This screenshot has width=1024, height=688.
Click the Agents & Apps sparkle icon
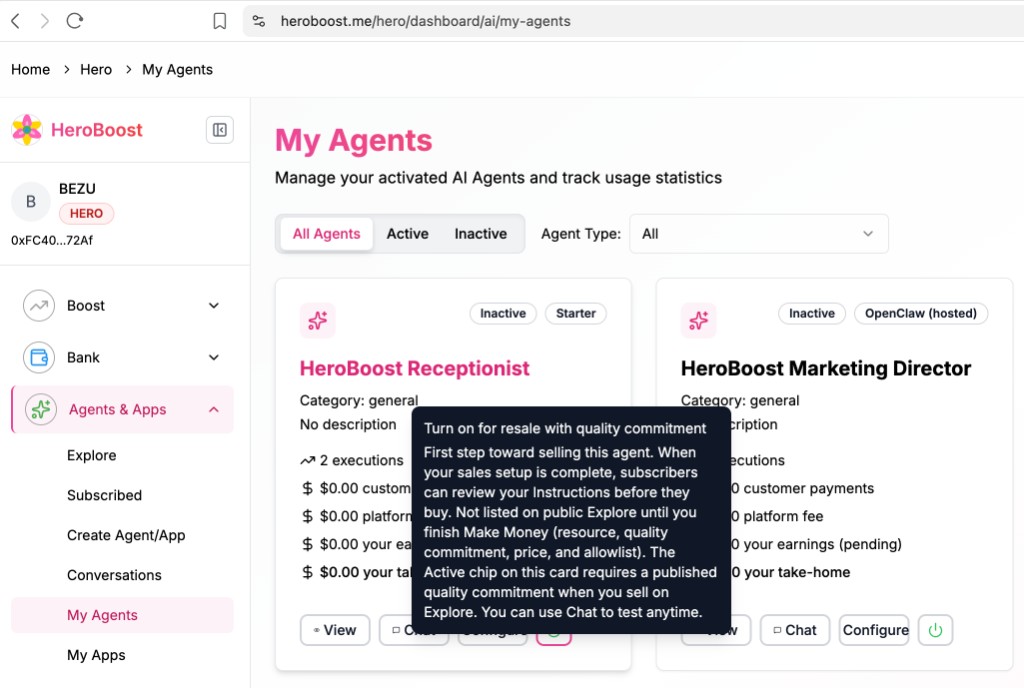(40, 409)
